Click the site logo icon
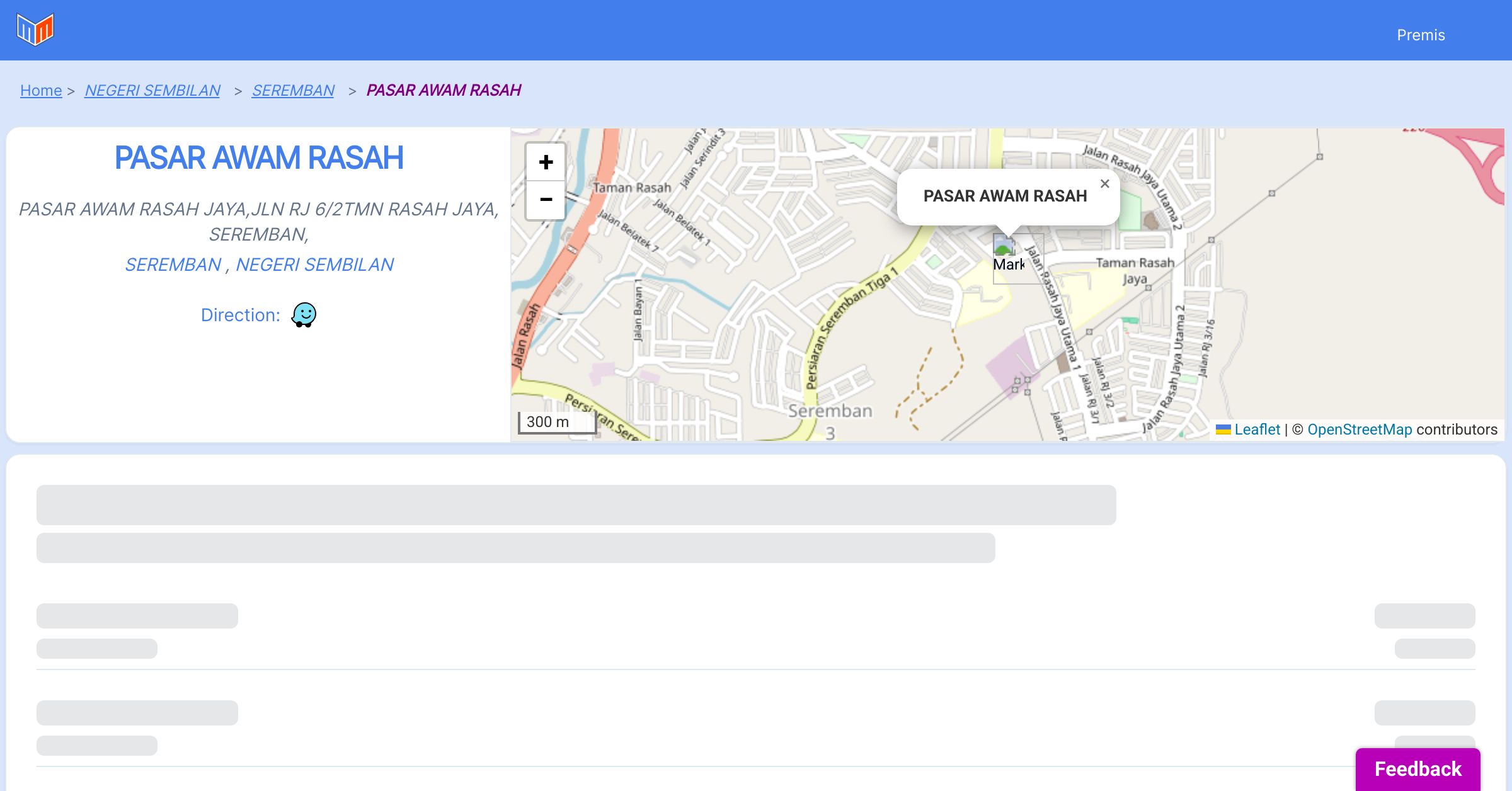1512x791 pixels. coord(35,30)
